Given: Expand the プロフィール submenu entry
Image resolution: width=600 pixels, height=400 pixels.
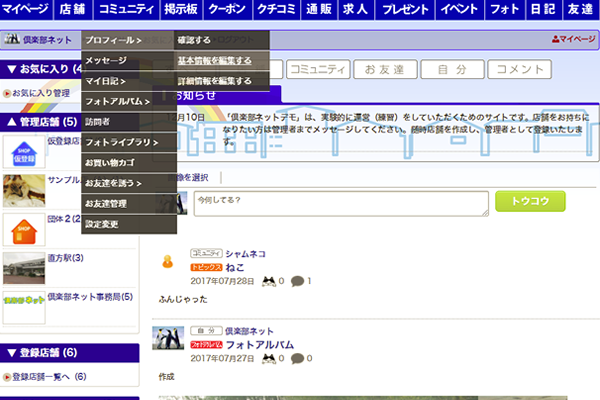Looking at the screenshot, I should (127, 40).
